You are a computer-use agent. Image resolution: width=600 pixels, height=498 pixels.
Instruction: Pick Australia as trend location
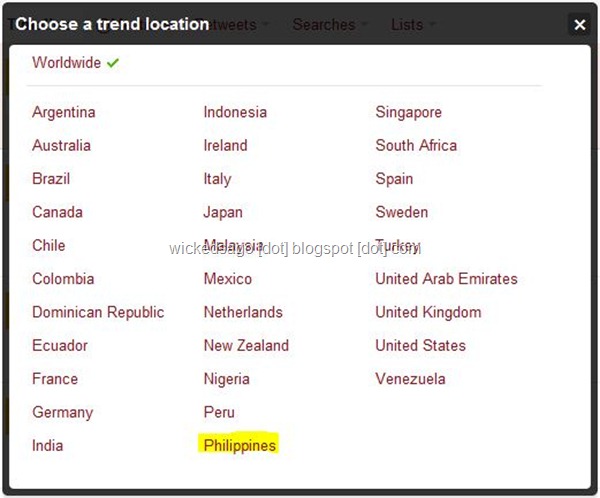click(x=61, y=145)
